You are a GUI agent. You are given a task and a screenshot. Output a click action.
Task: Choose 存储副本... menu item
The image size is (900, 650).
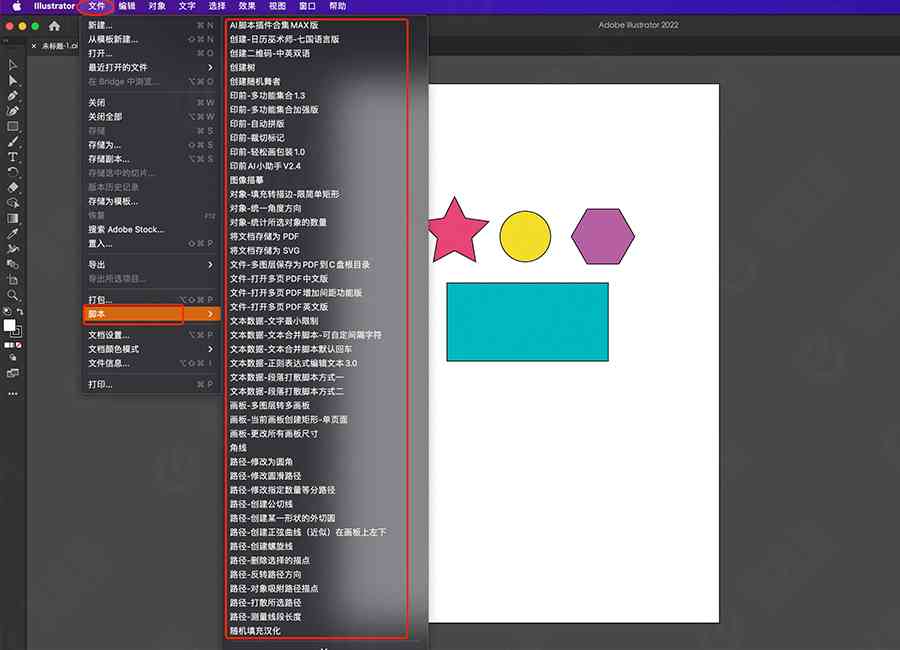tap(151, 159)
